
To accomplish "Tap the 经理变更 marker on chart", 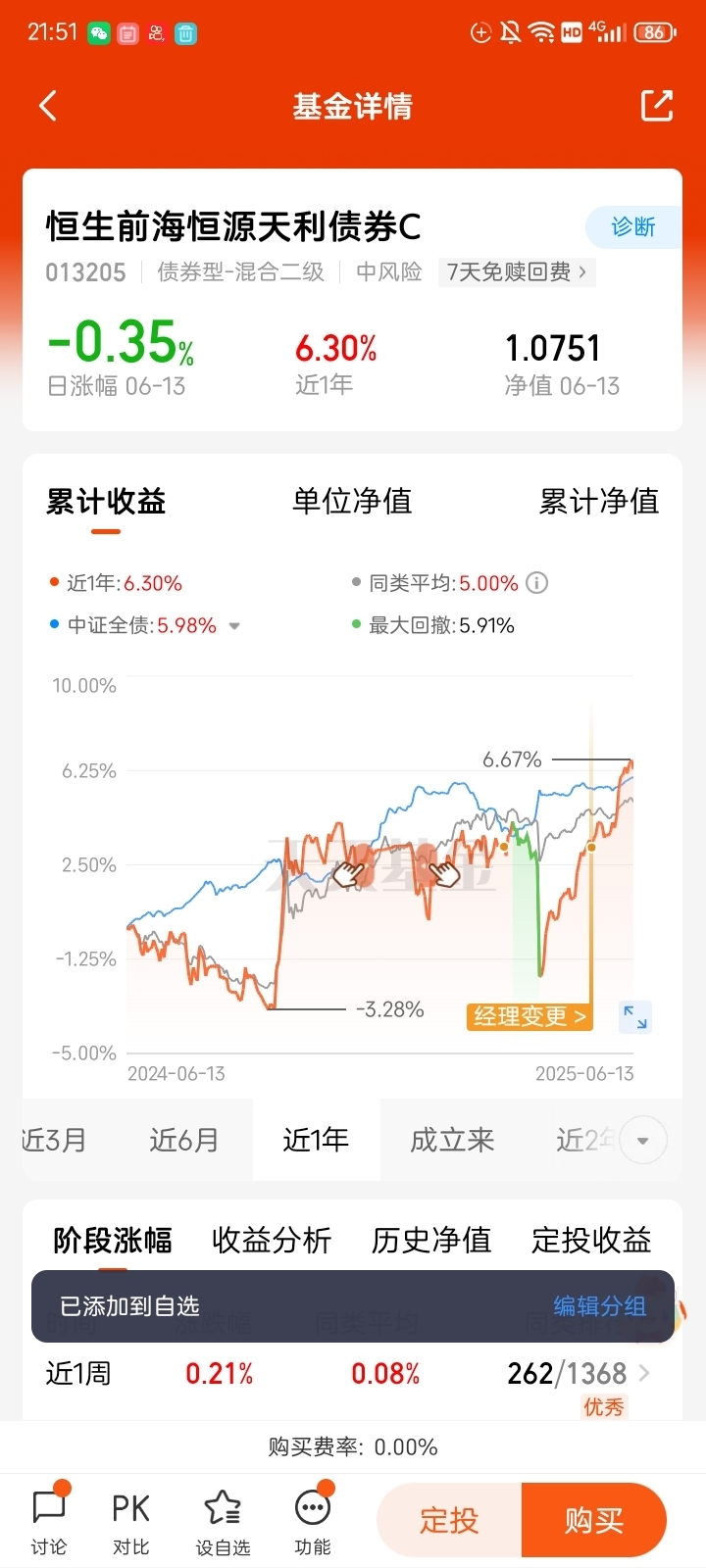I will tap(530, 1016).
